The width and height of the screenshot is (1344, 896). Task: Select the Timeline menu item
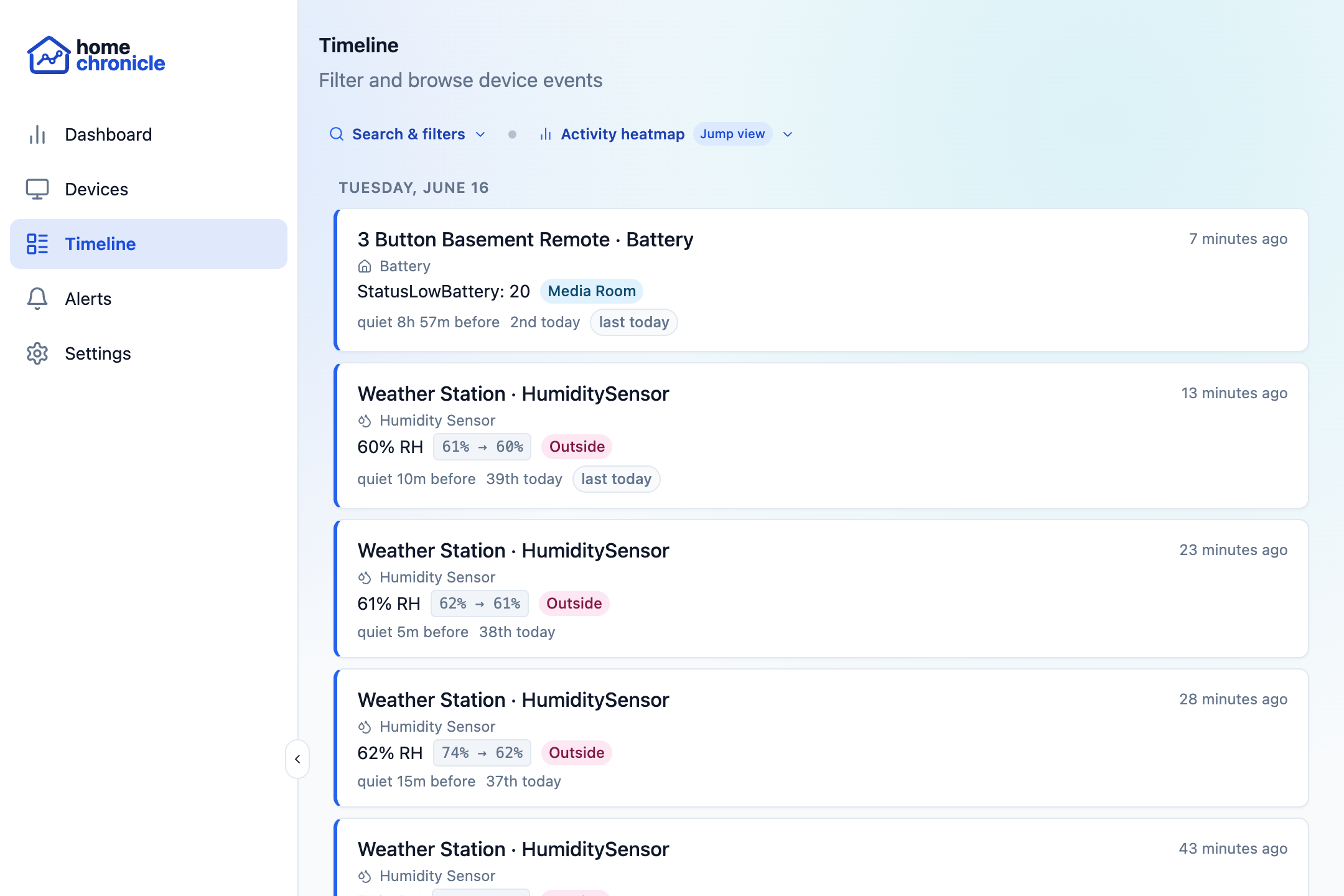click(x=149, y=244)
